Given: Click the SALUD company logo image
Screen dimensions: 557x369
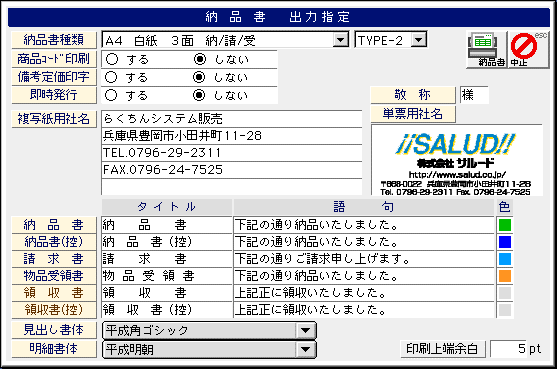Looking at the screenshot, I should [456, 160].
